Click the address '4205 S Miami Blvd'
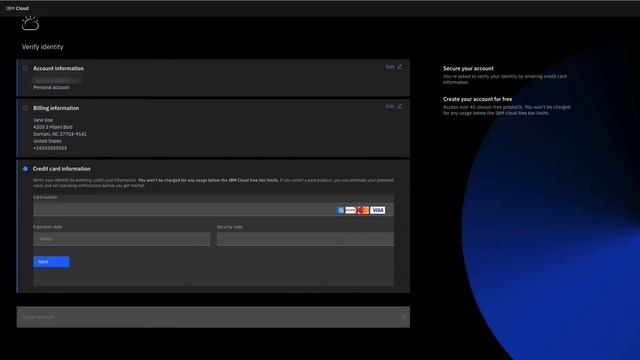This screenshot has height=360, width=640. tap(53, 127)
